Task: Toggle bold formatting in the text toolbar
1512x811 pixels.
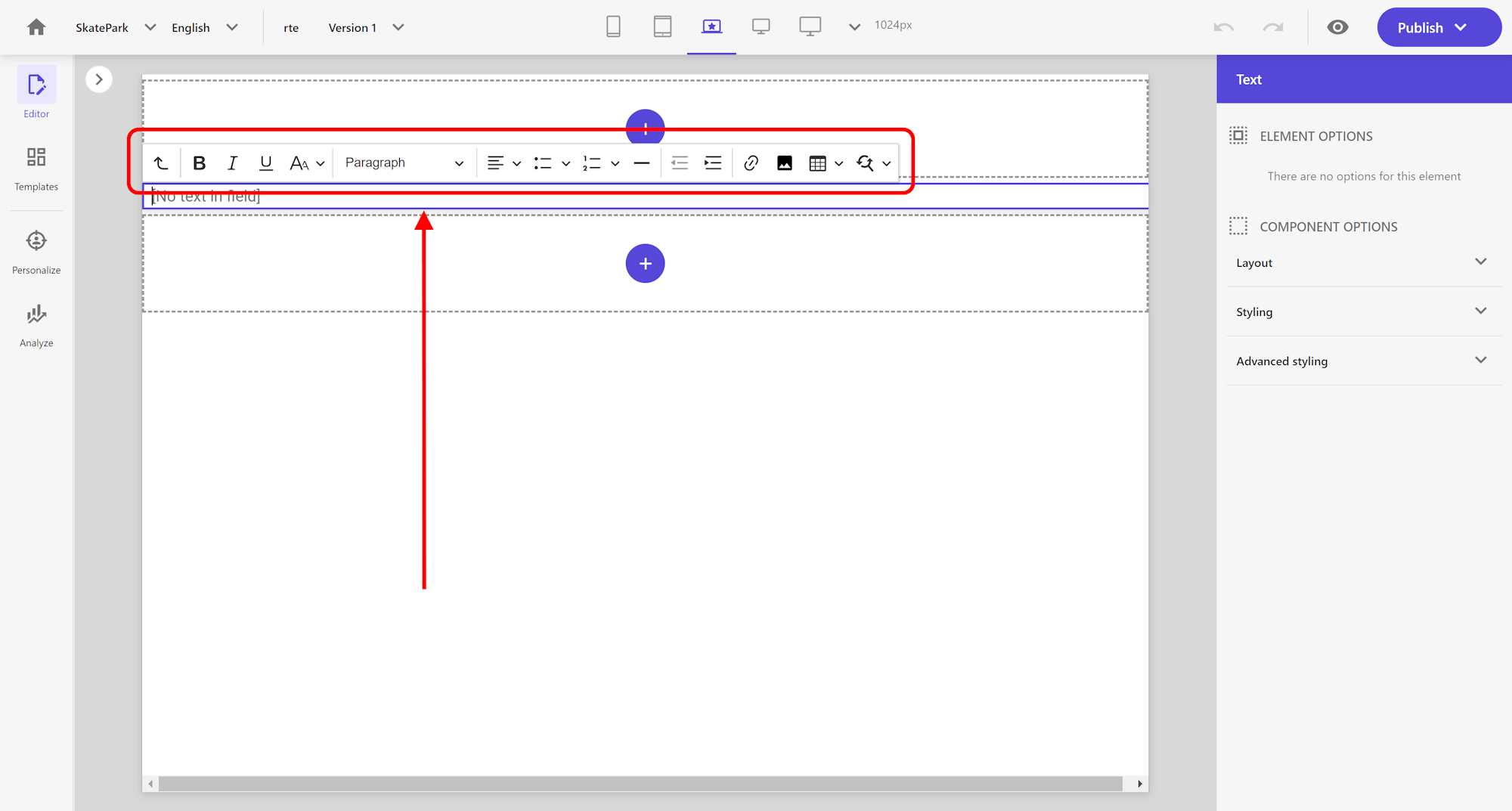Action: (199, 163)
